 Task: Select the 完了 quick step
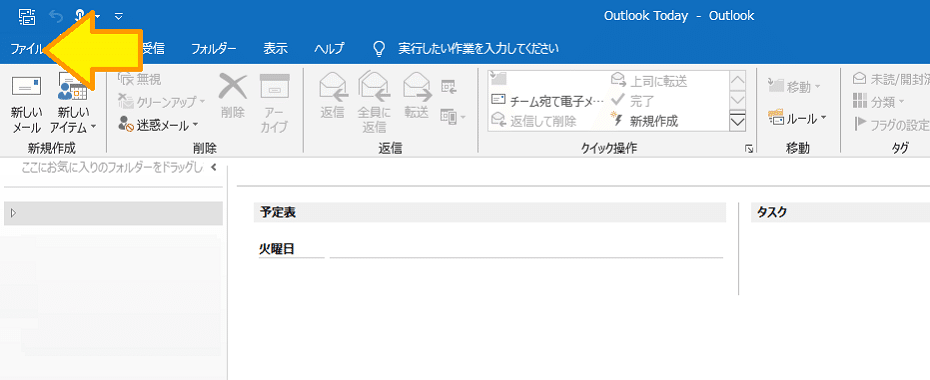(x=633, y=101)
